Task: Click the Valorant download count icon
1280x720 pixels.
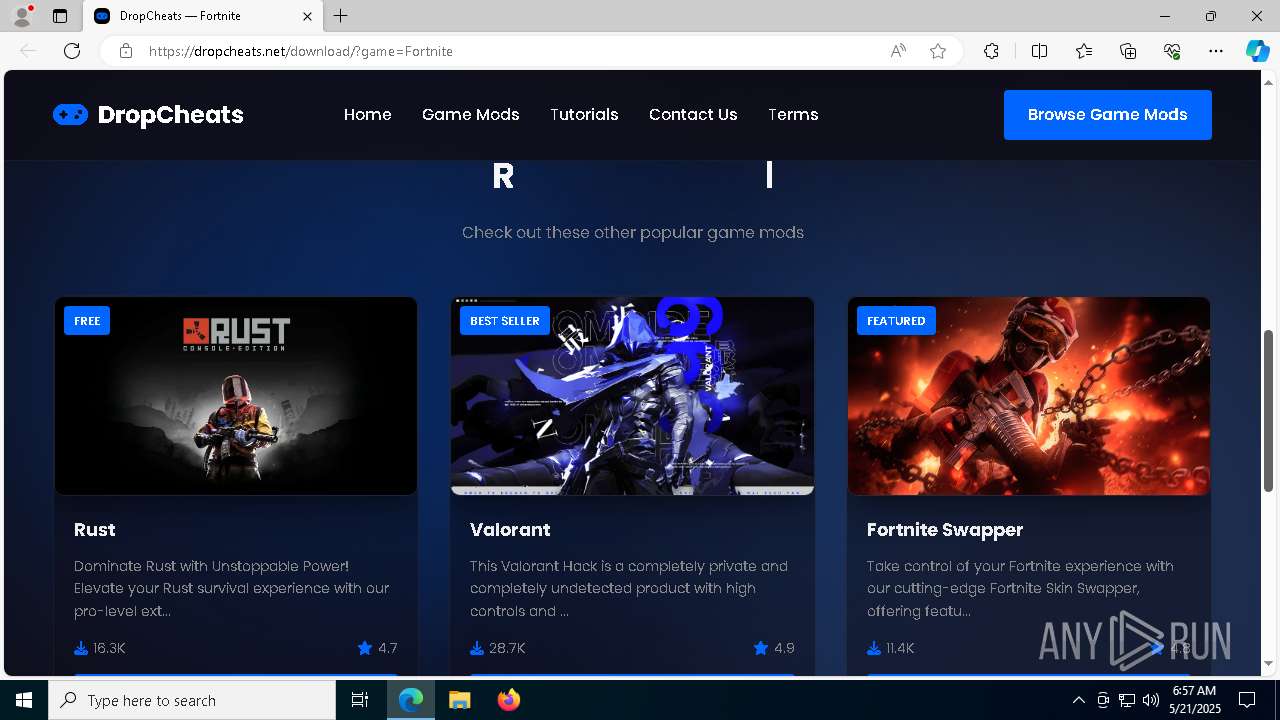Action: click(477, 648)
